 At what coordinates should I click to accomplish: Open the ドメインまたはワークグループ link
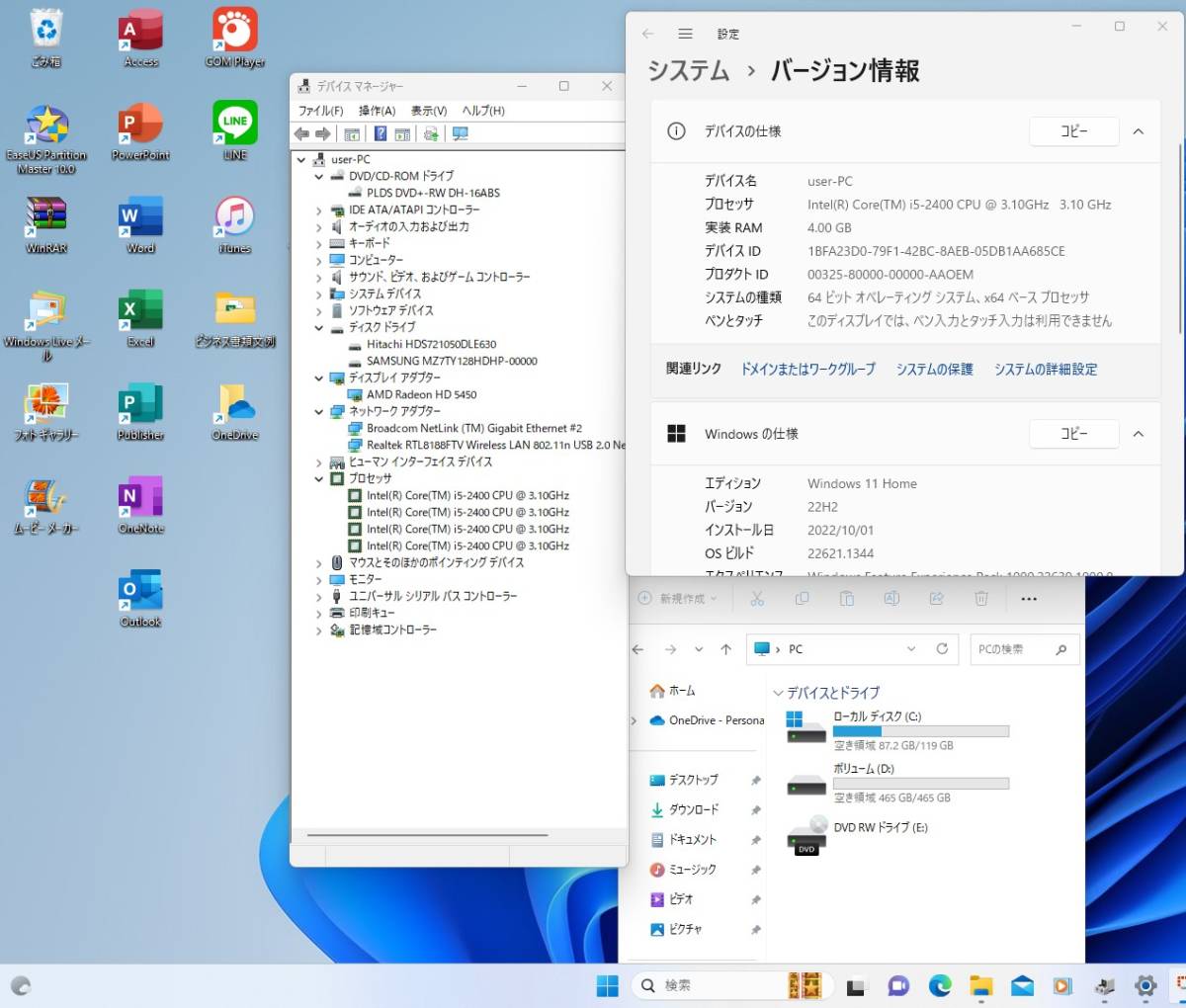point(808,369)
